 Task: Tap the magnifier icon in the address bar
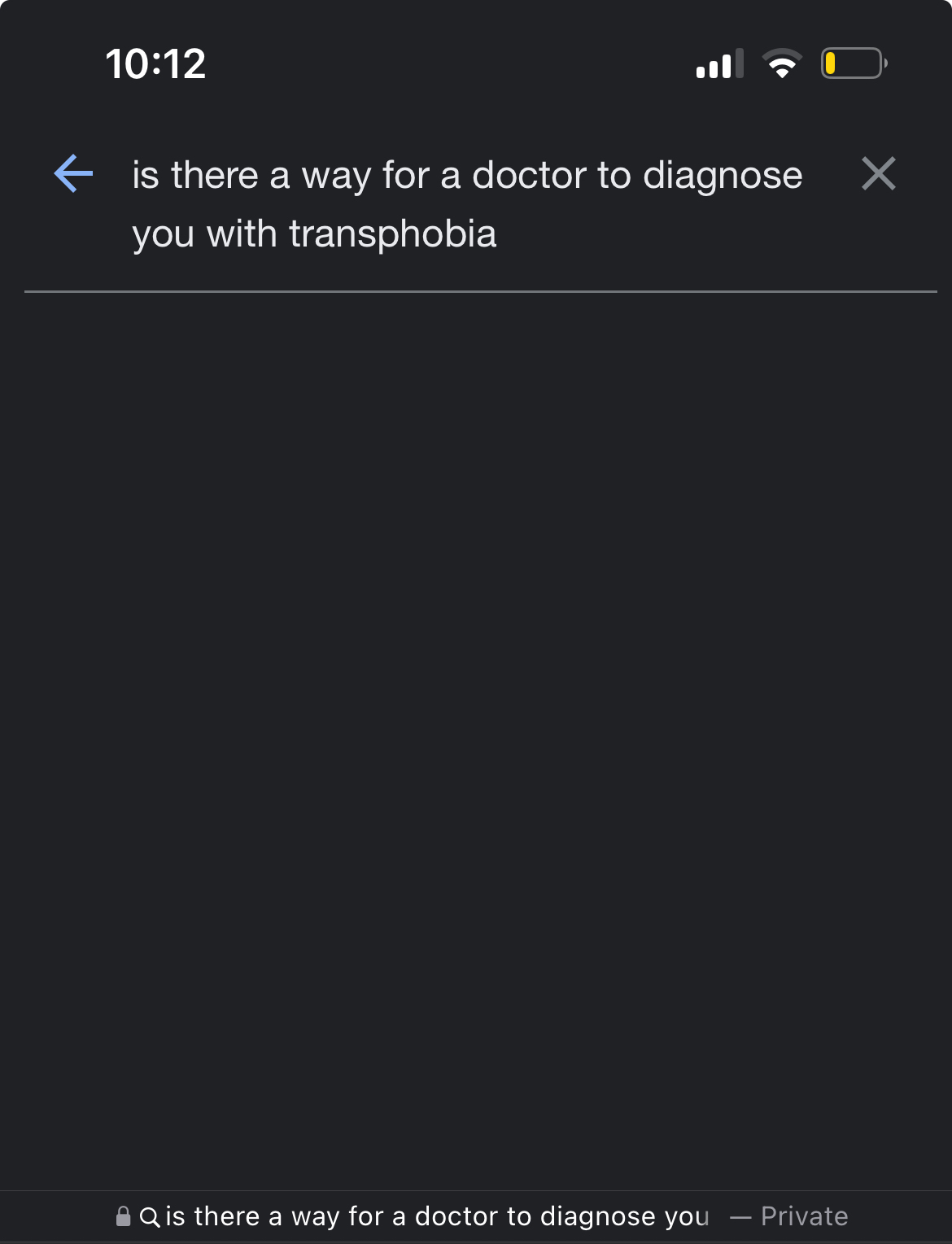point(150,1217)
